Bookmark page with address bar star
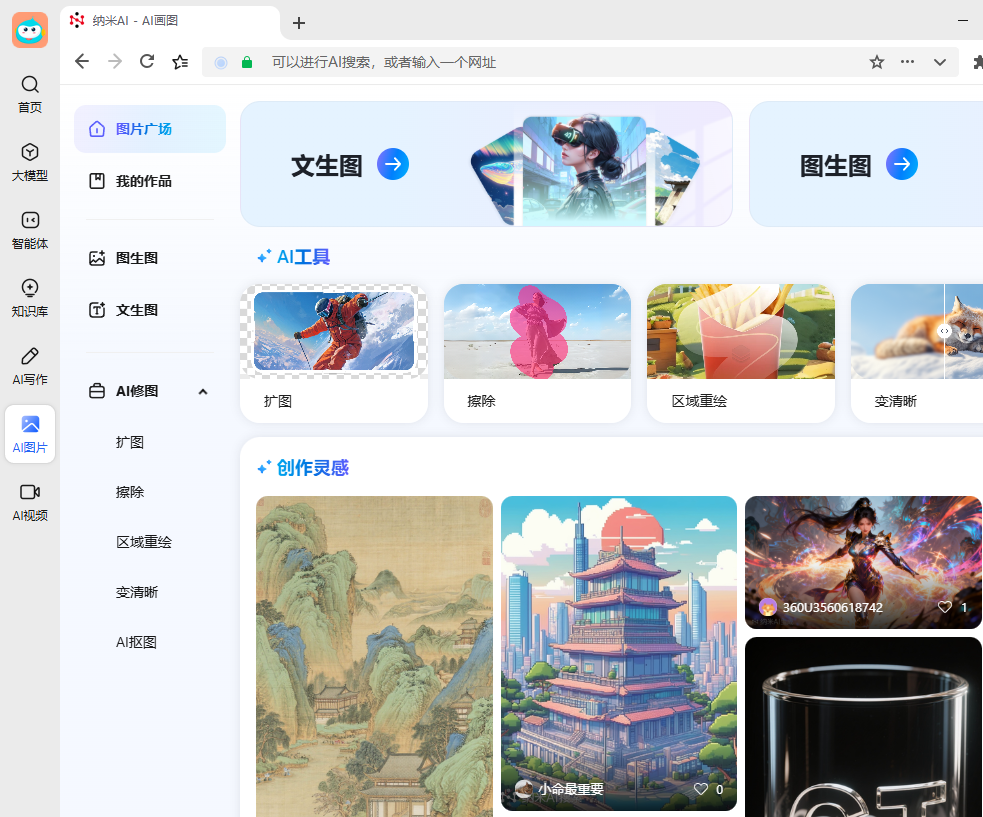The height and width of the screenshot is (817, 983). [876, 62]
